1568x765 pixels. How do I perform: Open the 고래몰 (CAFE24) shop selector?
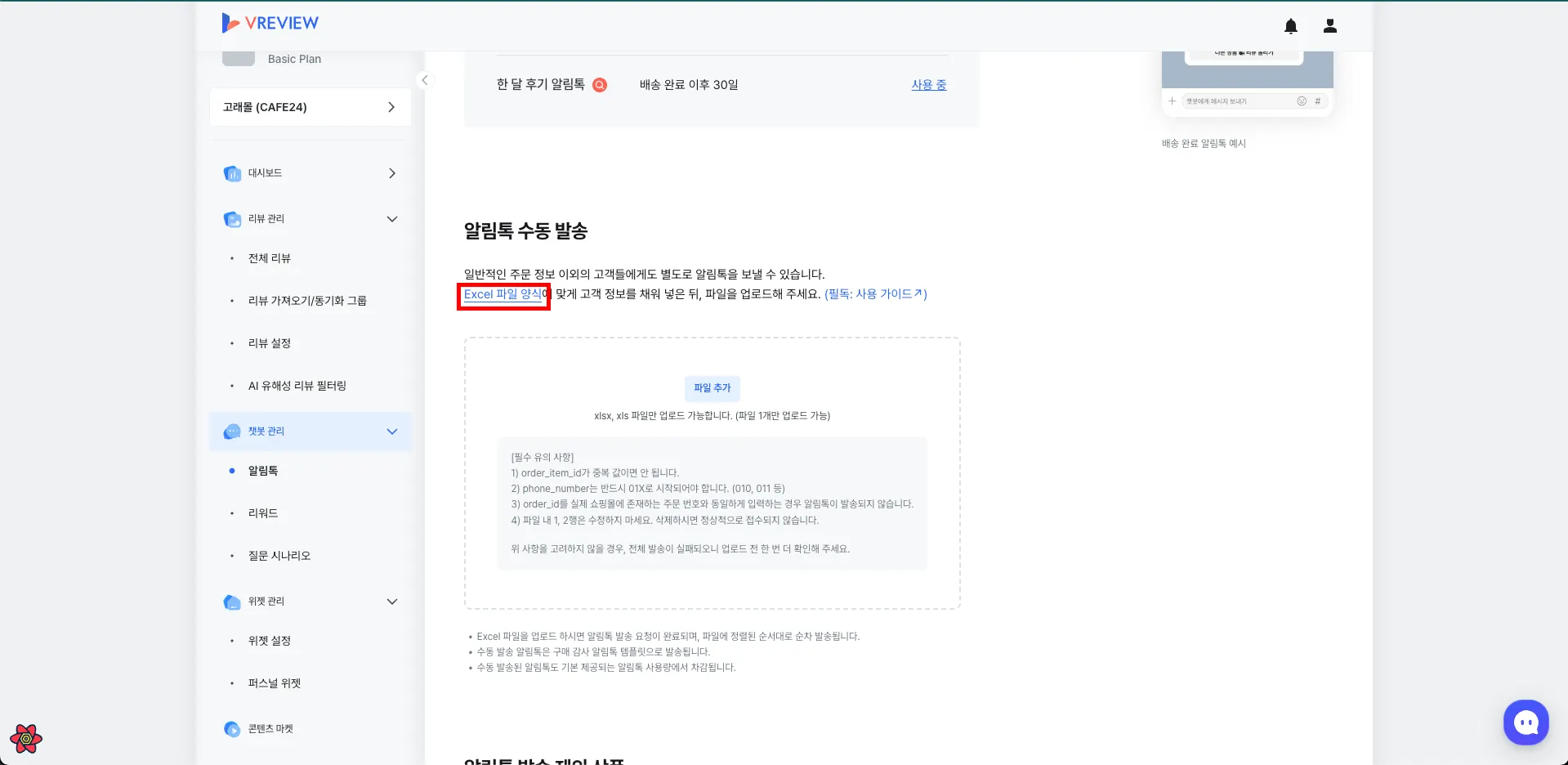(310, 107)
